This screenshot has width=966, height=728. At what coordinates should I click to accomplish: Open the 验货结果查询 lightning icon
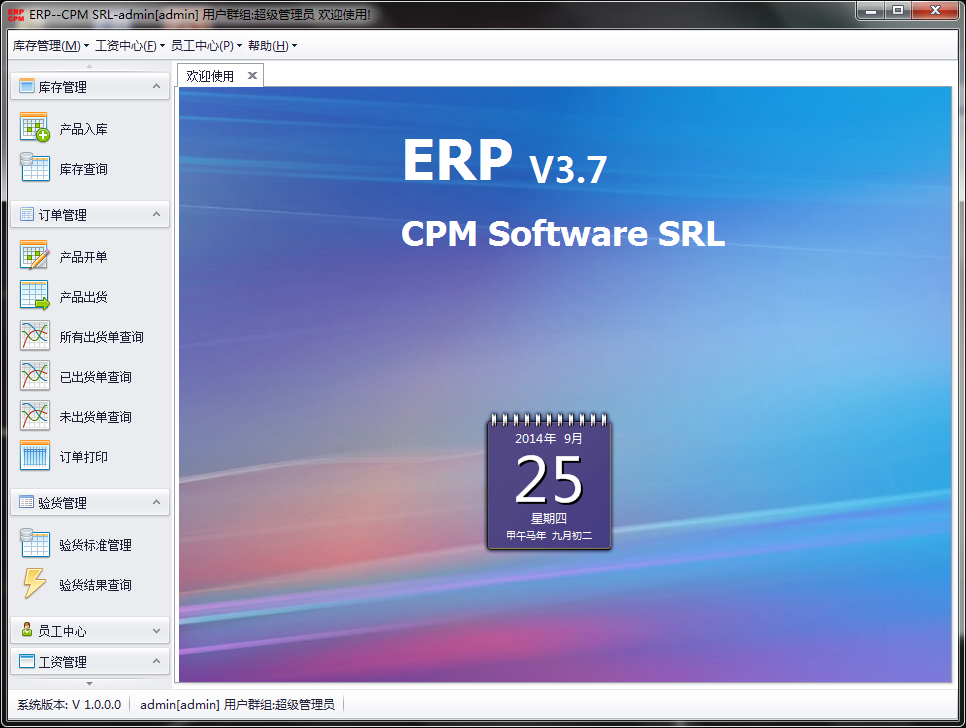(x=34, y=584)
